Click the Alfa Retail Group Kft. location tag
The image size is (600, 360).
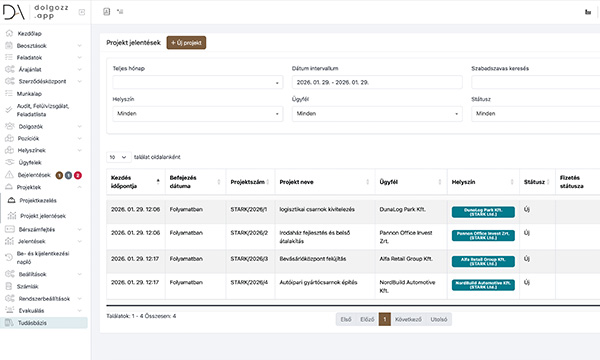coord(483,261)
